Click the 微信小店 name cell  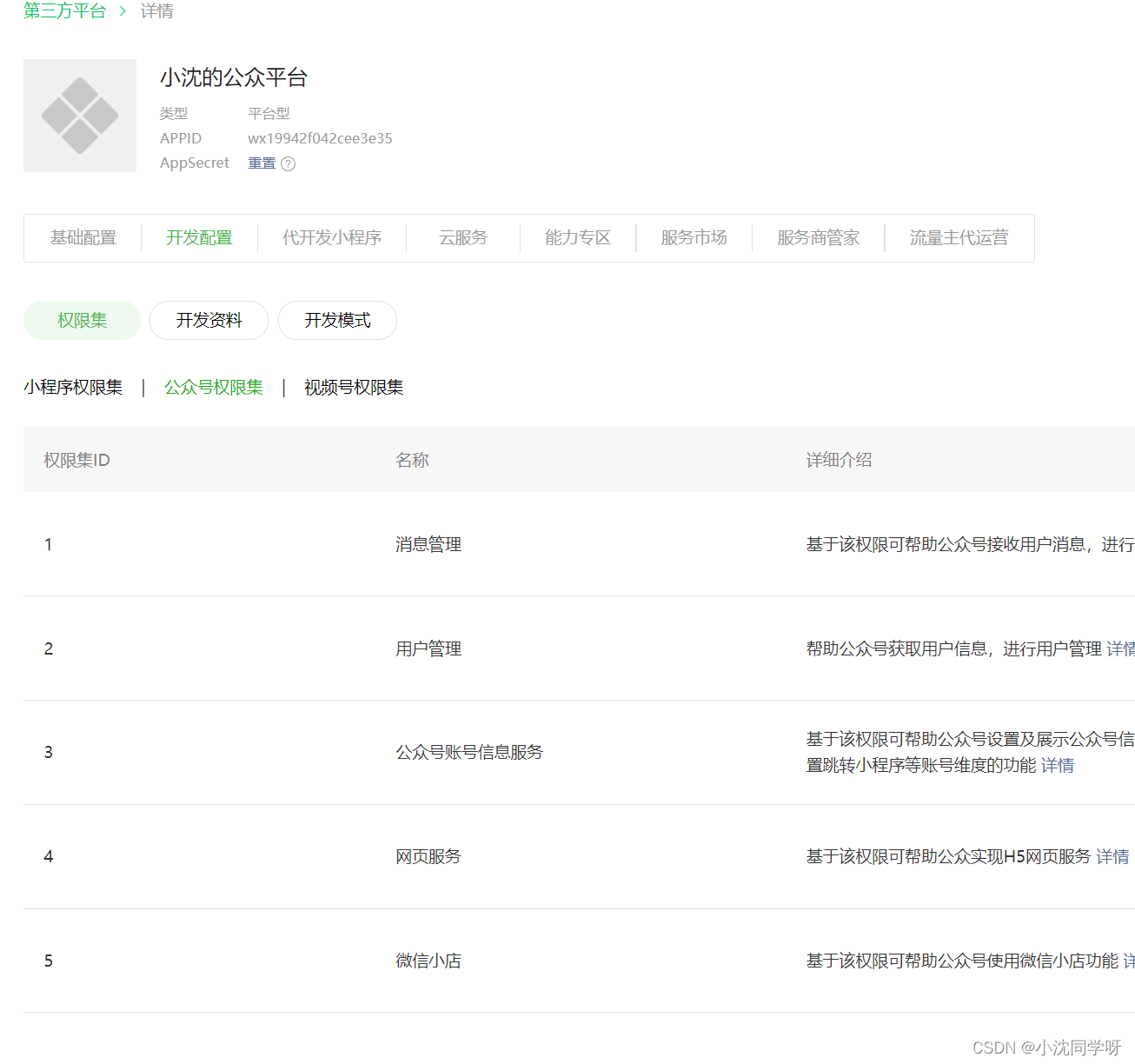click(428, 961)
